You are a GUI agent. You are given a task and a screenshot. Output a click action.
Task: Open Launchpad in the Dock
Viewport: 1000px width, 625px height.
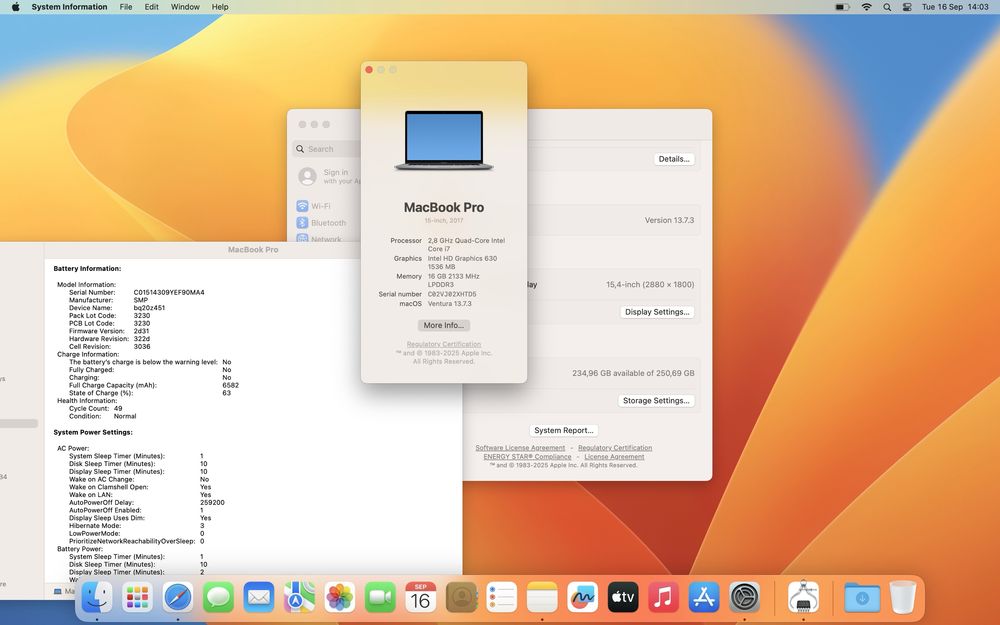point(137,598)
